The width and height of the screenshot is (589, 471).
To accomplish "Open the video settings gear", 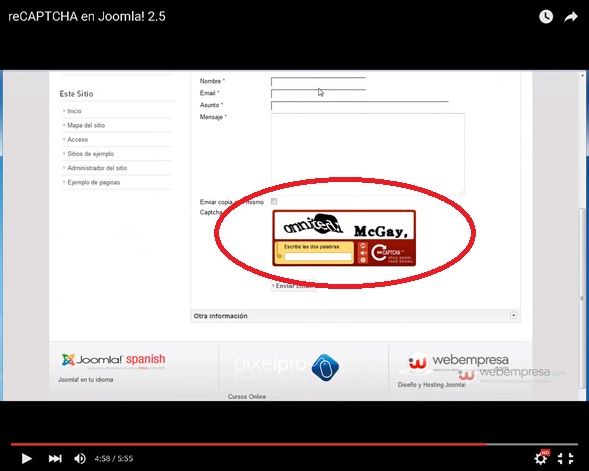I will (541, 458).
